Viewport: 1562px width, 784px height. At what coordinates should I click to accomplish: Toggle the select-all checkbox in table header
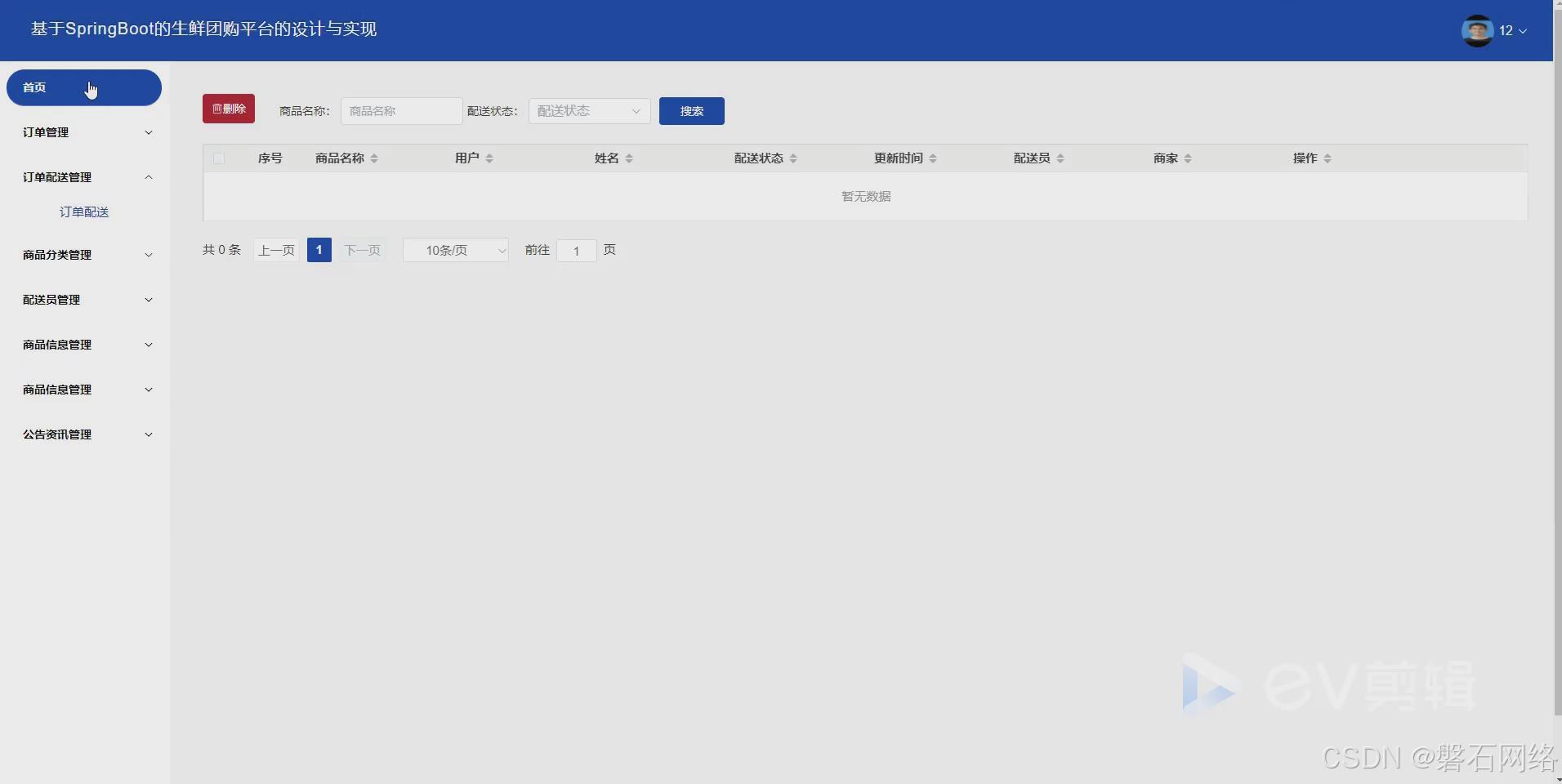[219, 158]
